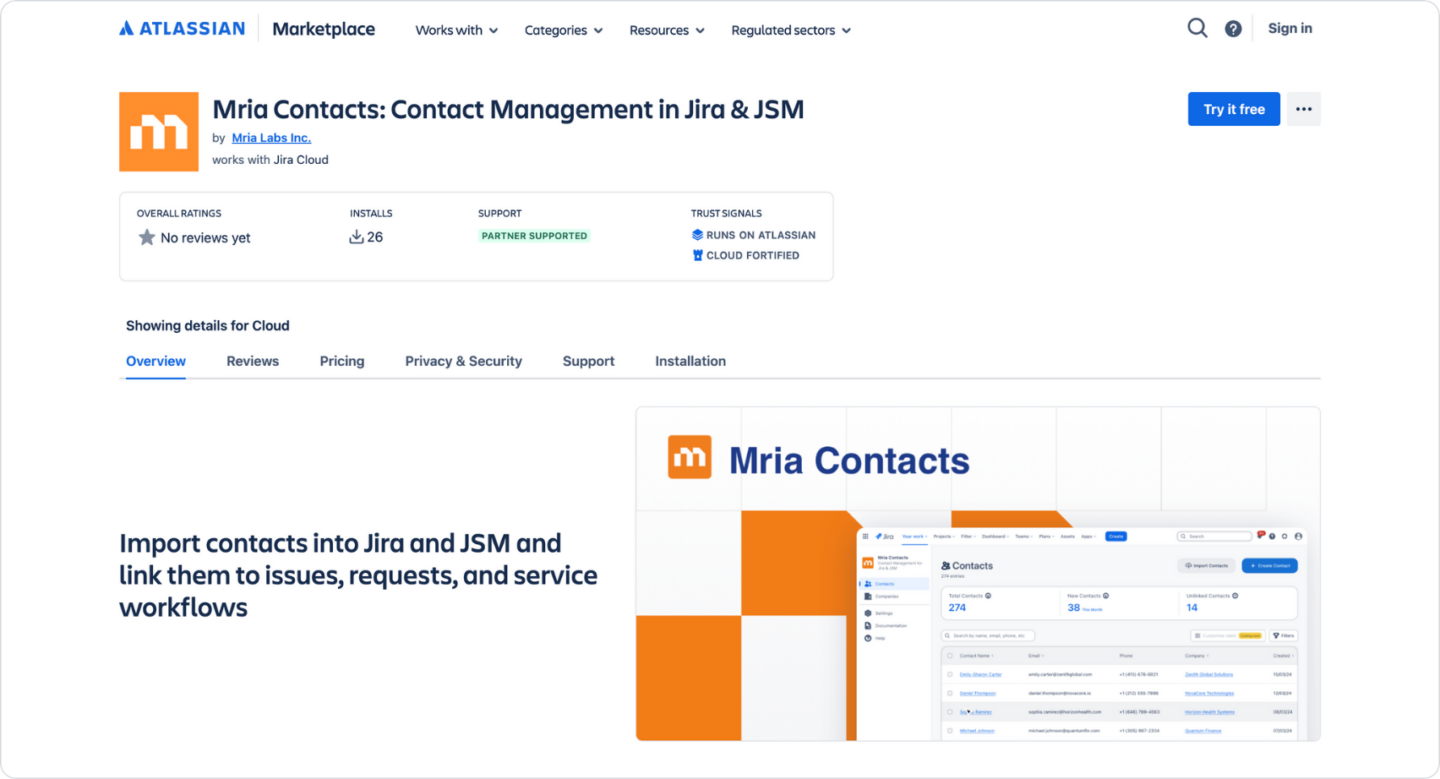Expand the Works with dropdown
This screenshot has height=779, width=1440.
coord(456,30)
